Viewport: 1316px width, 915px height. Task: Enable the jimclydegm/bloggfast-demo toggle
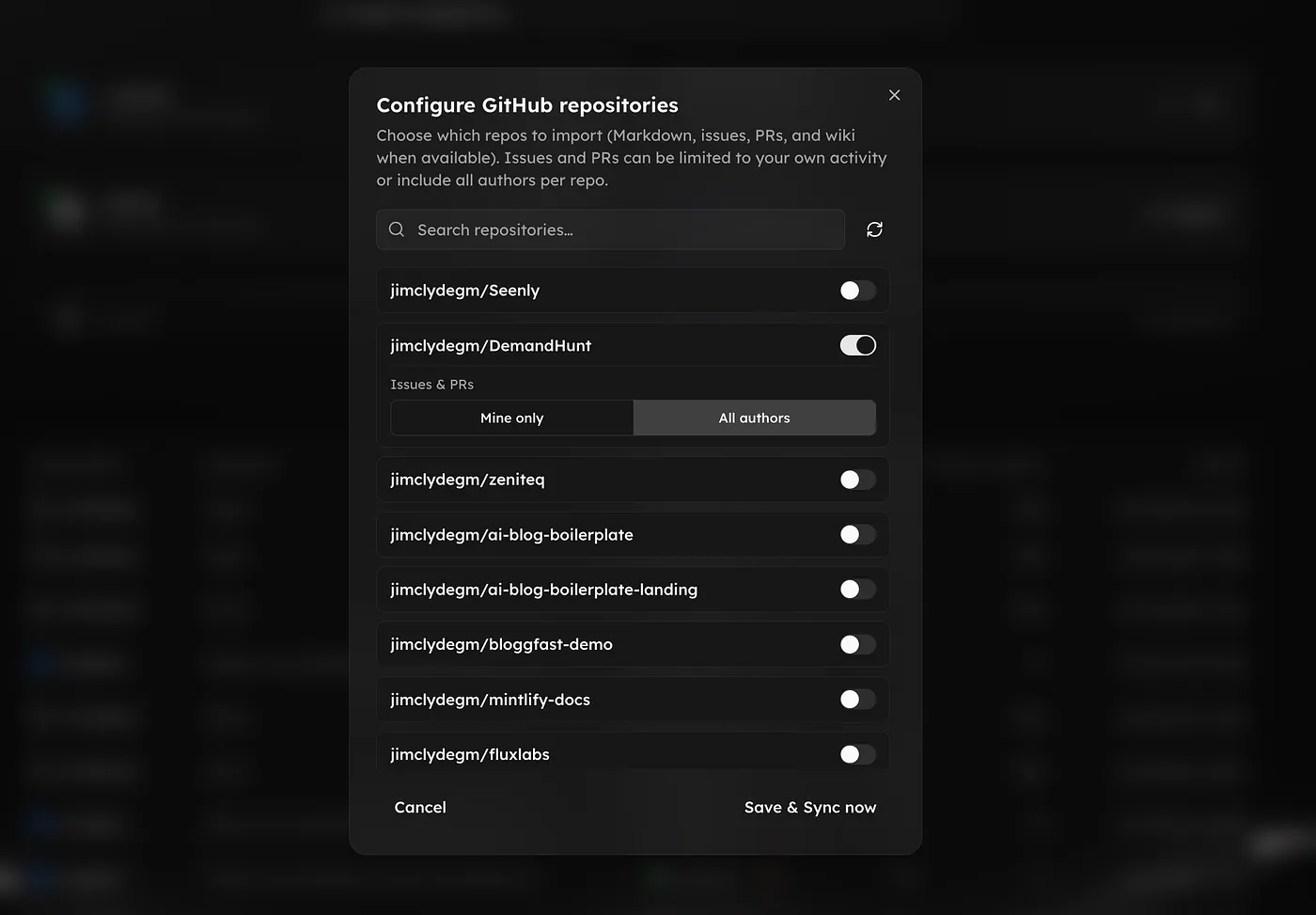pyautogui.click(x=857, y=644)
